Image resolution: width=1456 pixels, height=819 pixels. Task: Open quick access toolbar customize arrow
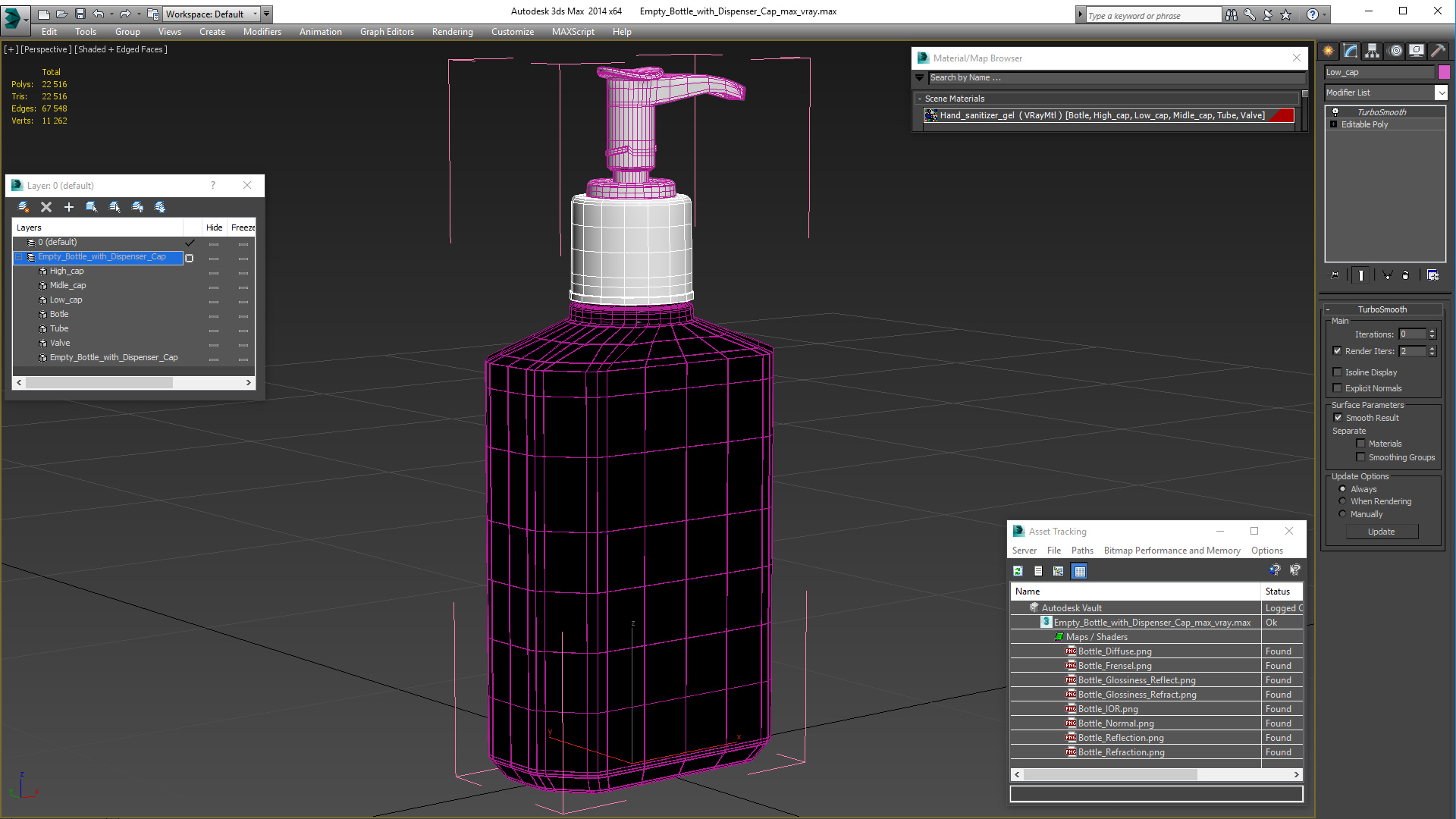pos(267,14)
